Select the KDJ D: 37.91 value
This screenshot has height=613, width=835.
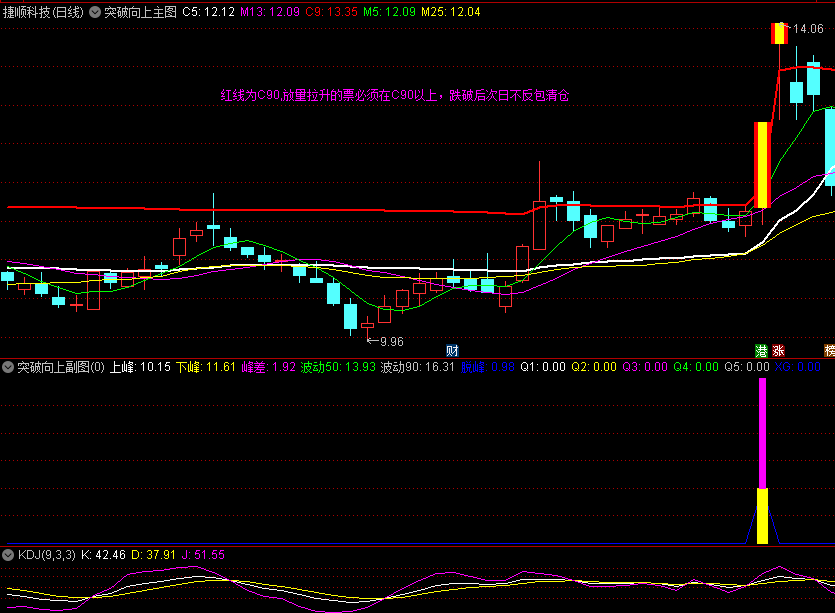[153, 555]
